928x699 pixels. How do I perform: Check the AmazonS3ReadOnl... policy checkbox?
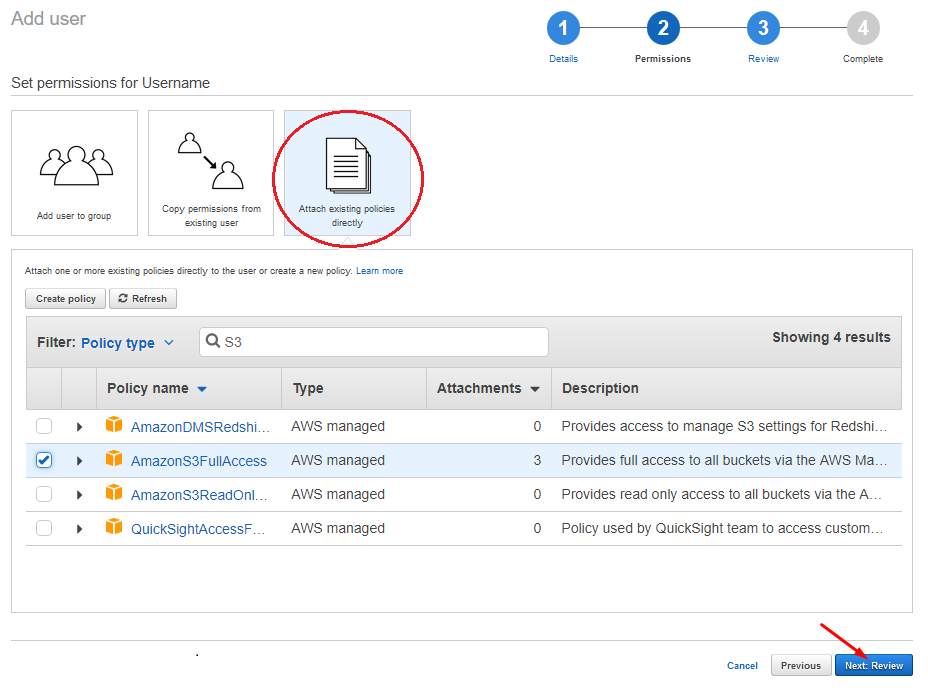43,493
